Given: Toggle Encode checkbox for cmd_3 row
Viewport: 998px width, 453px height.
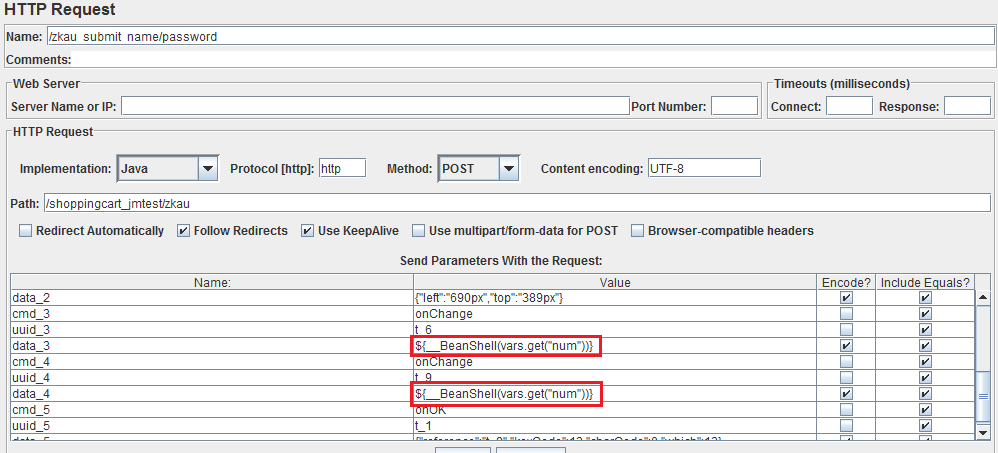Looking at the screenshot, I should (x=847, y=314).
